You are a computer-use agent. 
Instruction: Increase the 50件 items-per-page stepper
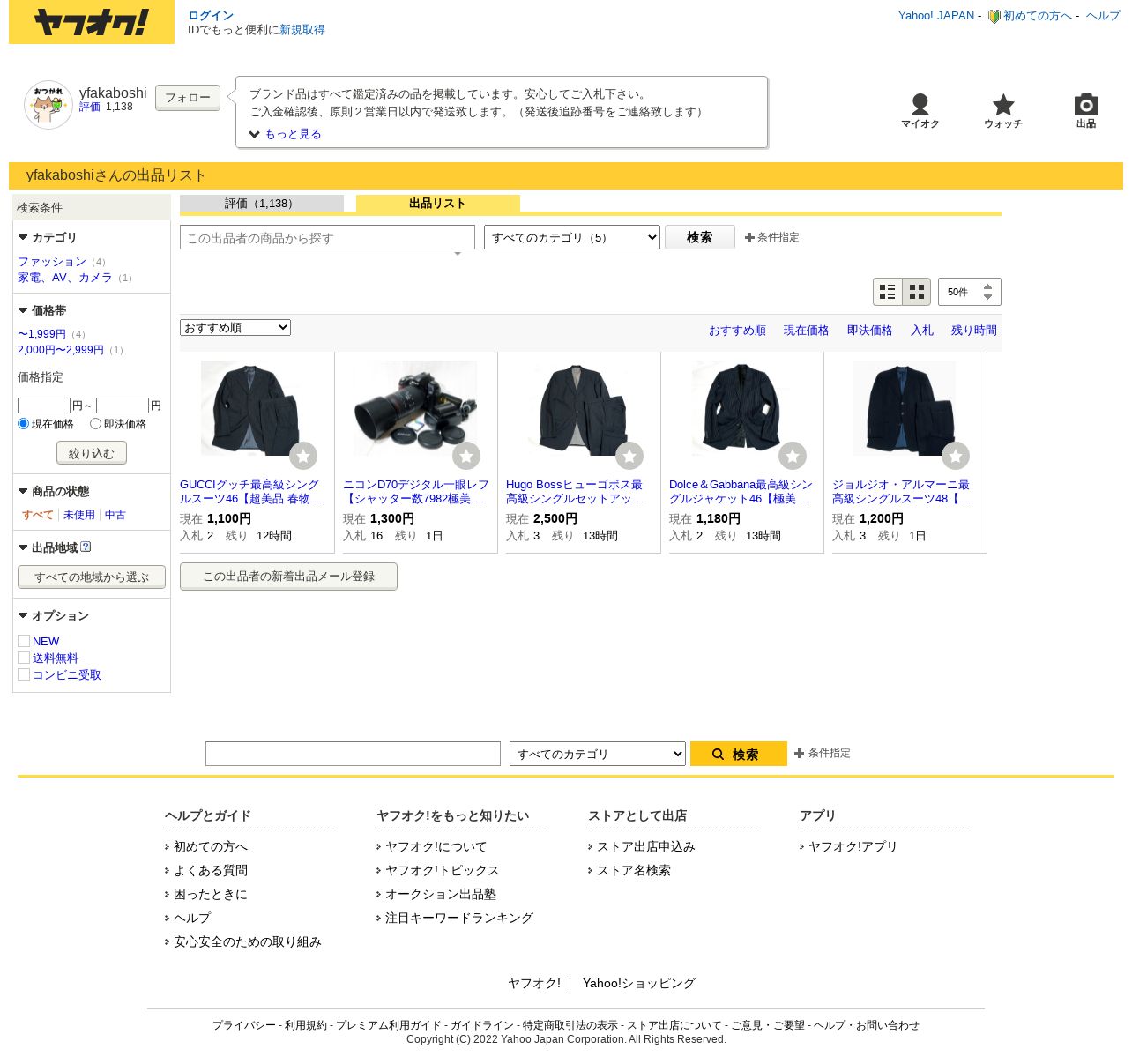987,286
